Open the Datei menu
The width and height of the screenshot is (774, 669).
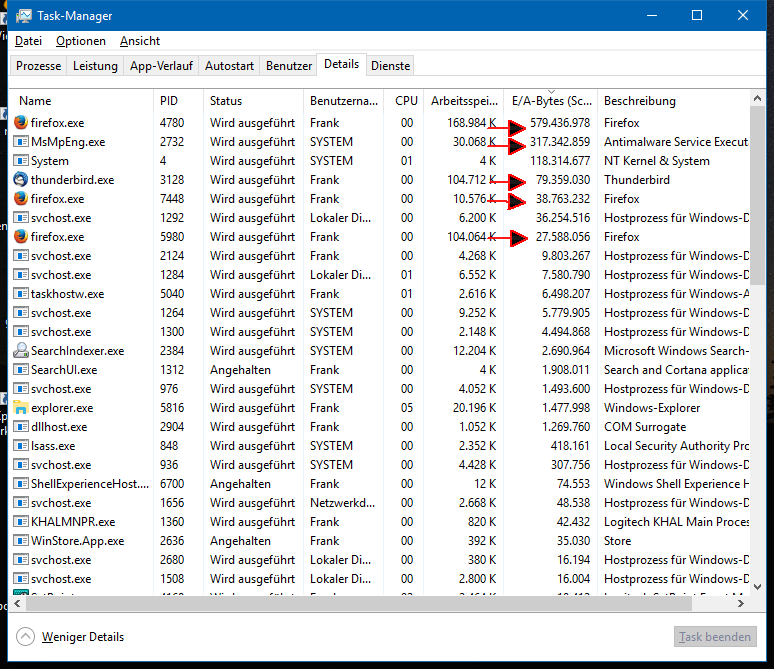(28, 41)
